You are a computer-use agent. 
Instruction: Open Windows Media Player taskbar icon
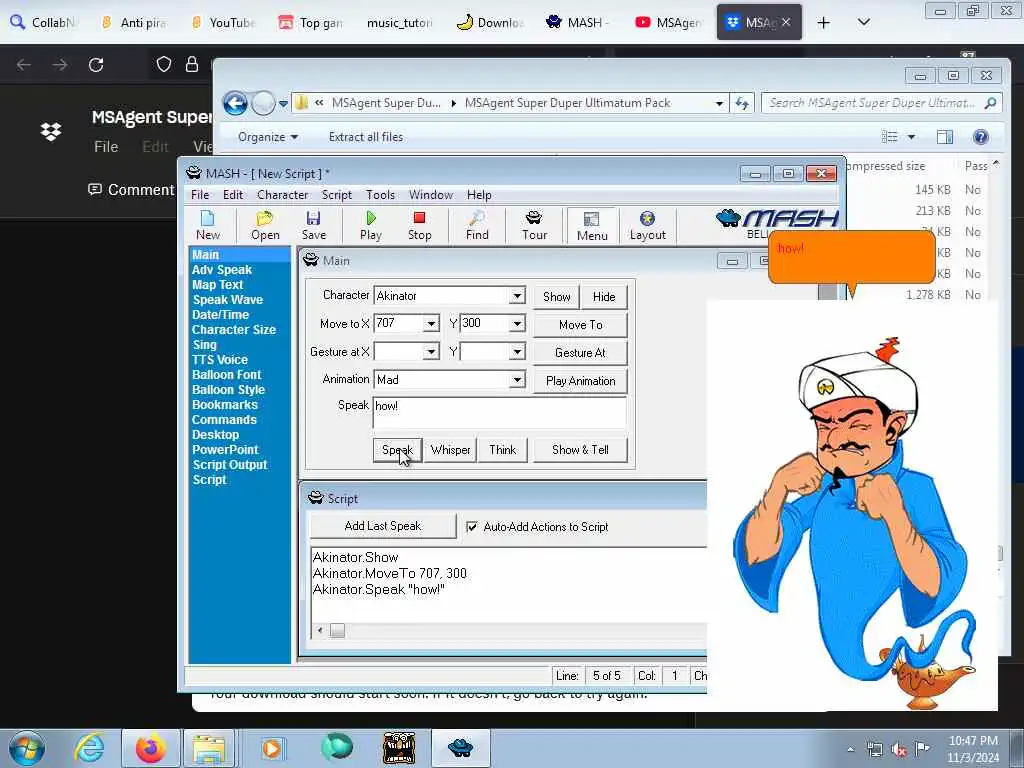pos(272,748)
